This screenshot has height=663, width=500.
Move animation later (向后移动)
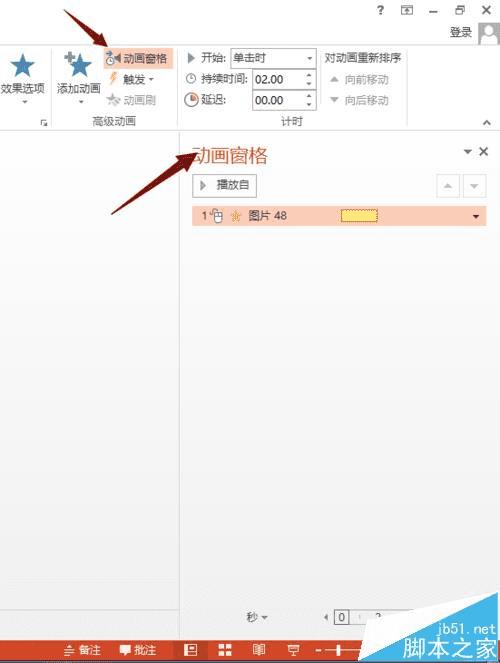click(x=359, y=100)
